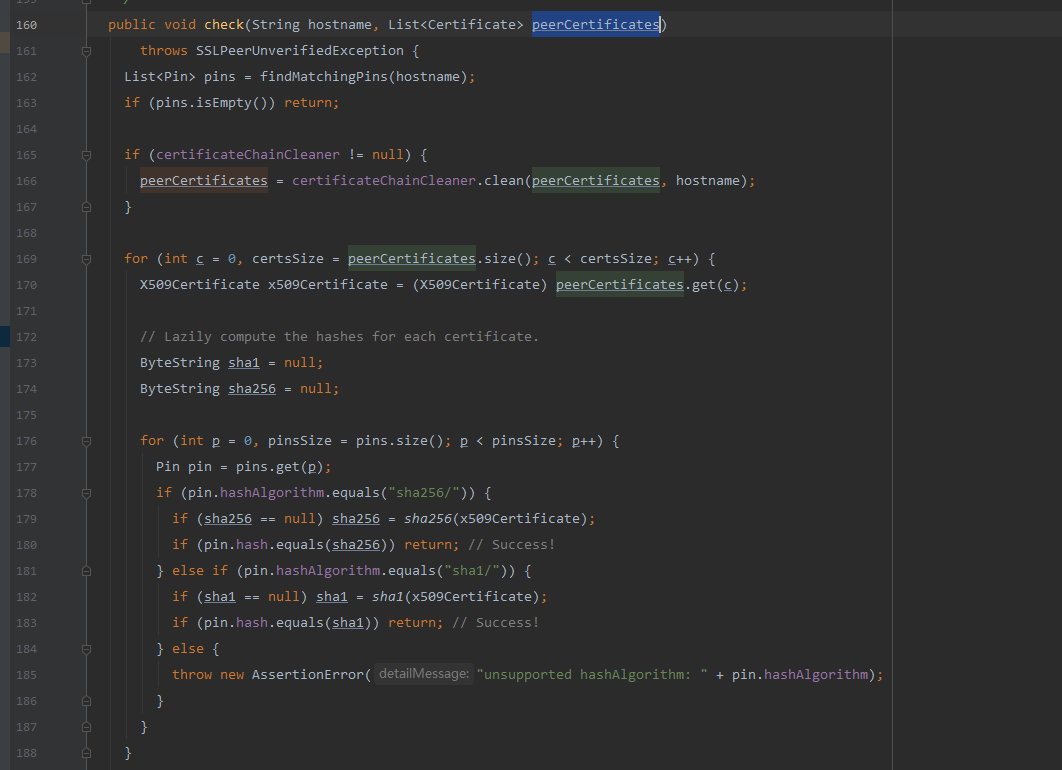Collapse the inner for loop at line 176
Viewport: 1062px width, 770px height.
[x=87, y=442]
